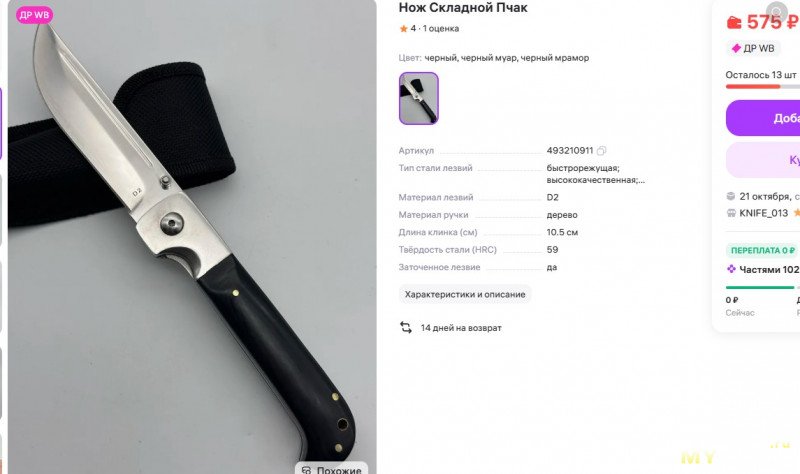Open Характеристики и описание section
The height and width of the screenshot is (474, 800).
pyautogui.click(x=465, y=294)
